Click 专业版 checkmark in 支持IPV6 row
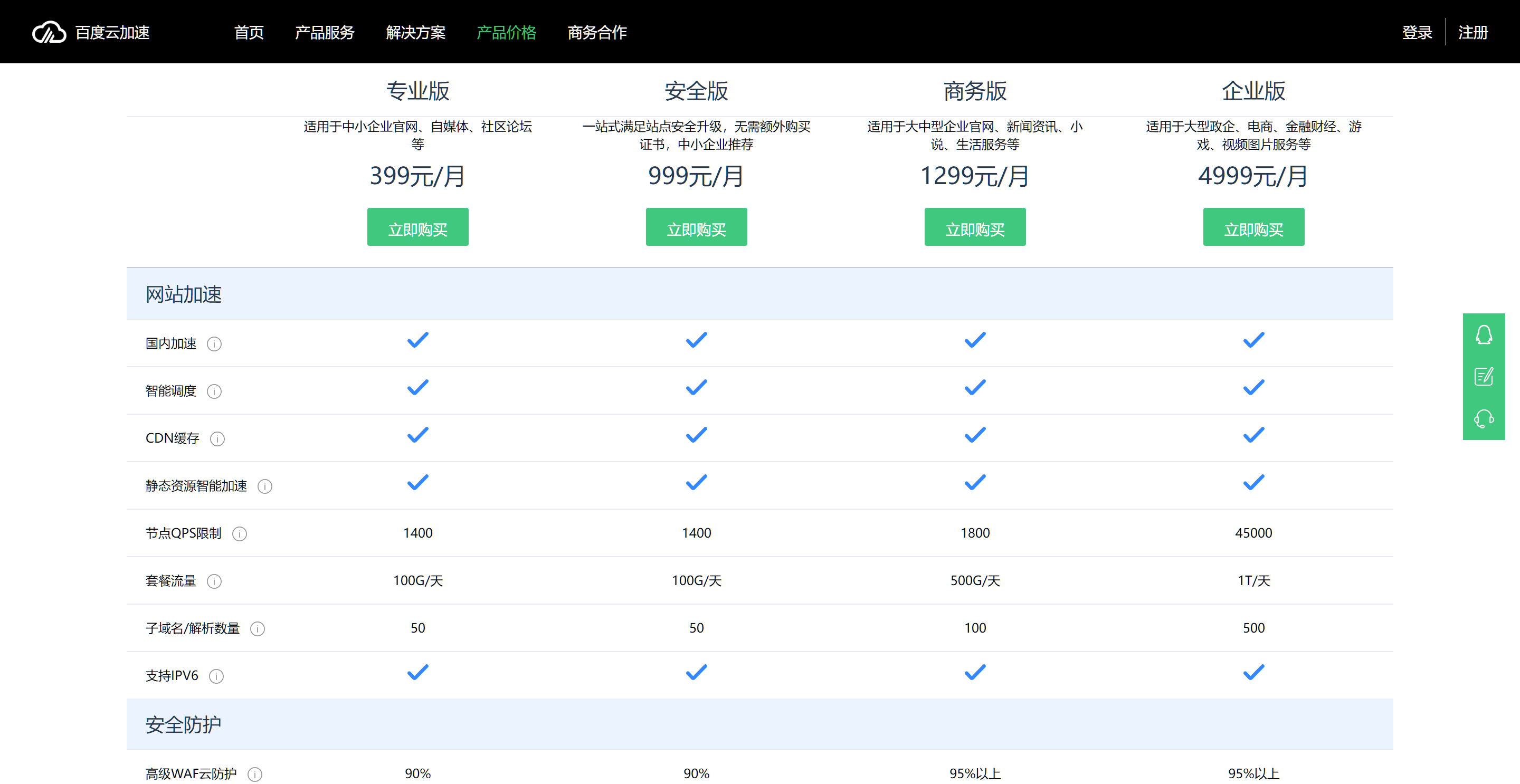 coord(418,673)
